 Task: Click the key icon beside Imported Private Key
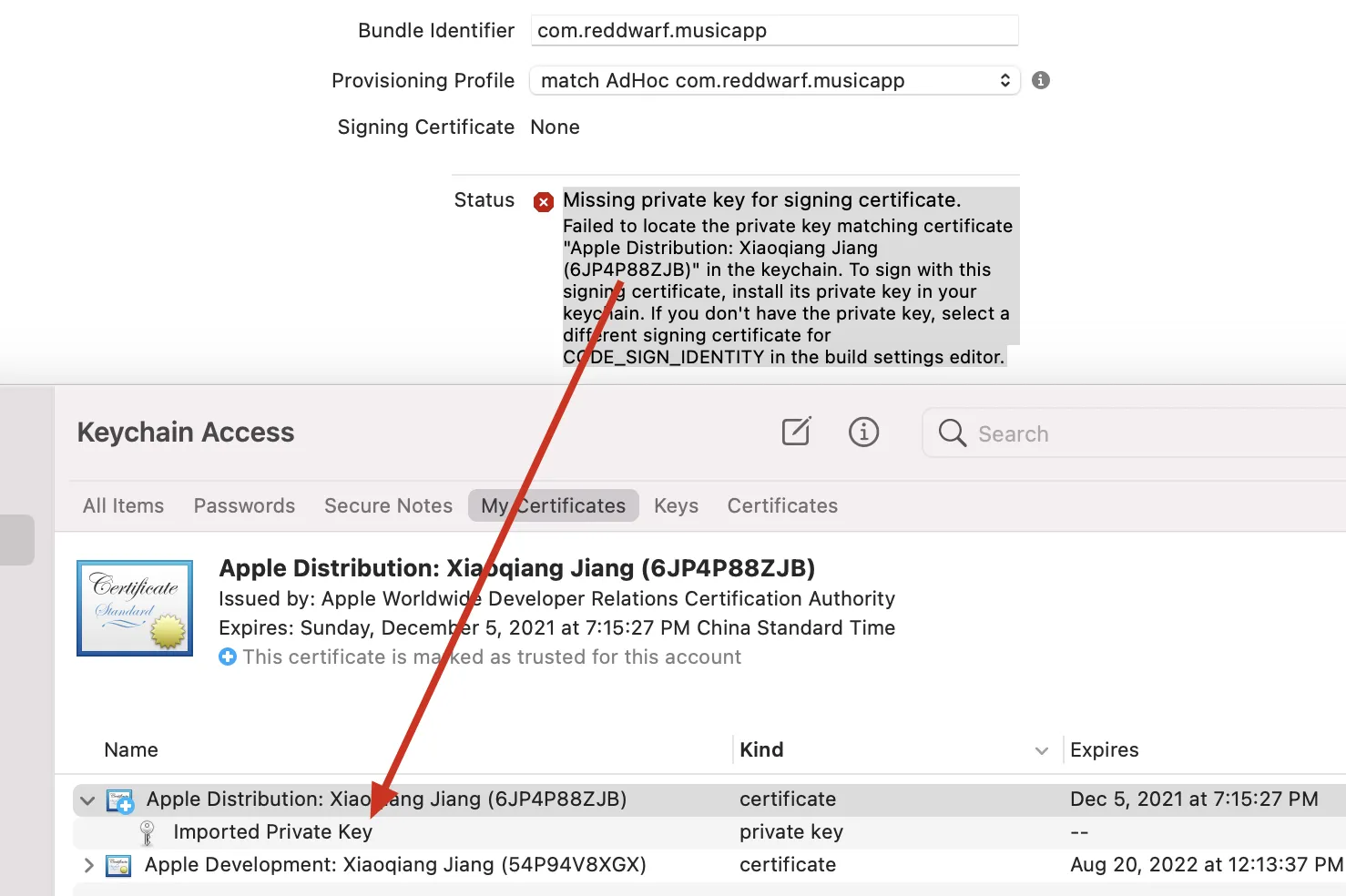(147, 832)
